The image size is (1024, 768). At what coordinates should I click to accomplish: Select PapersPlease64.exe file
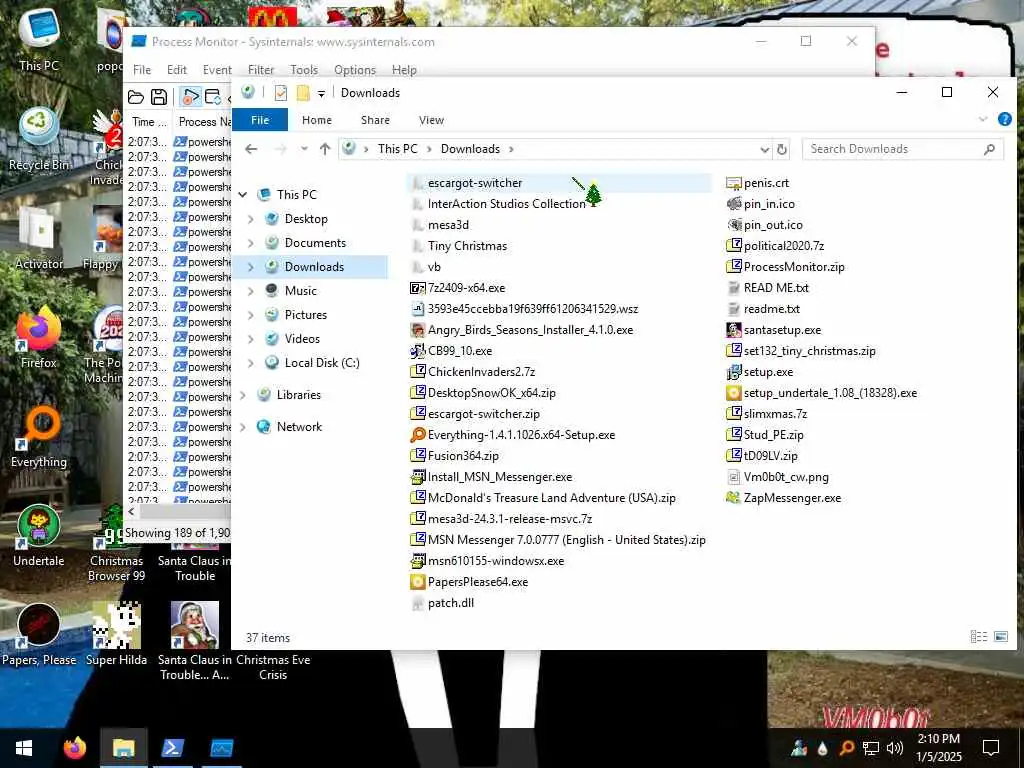[477, 582]
